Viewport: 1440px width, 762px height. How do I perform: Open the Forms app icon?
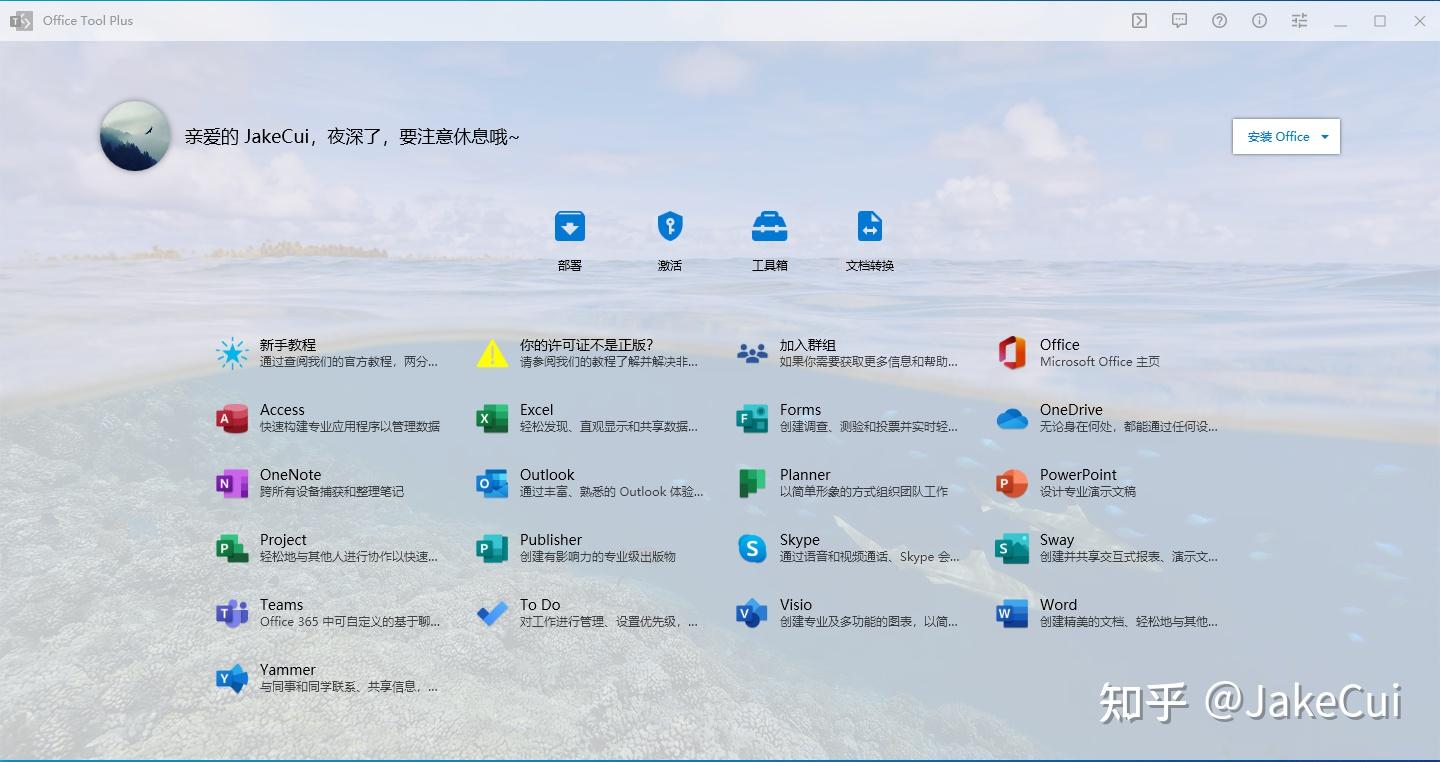point(752,418)
